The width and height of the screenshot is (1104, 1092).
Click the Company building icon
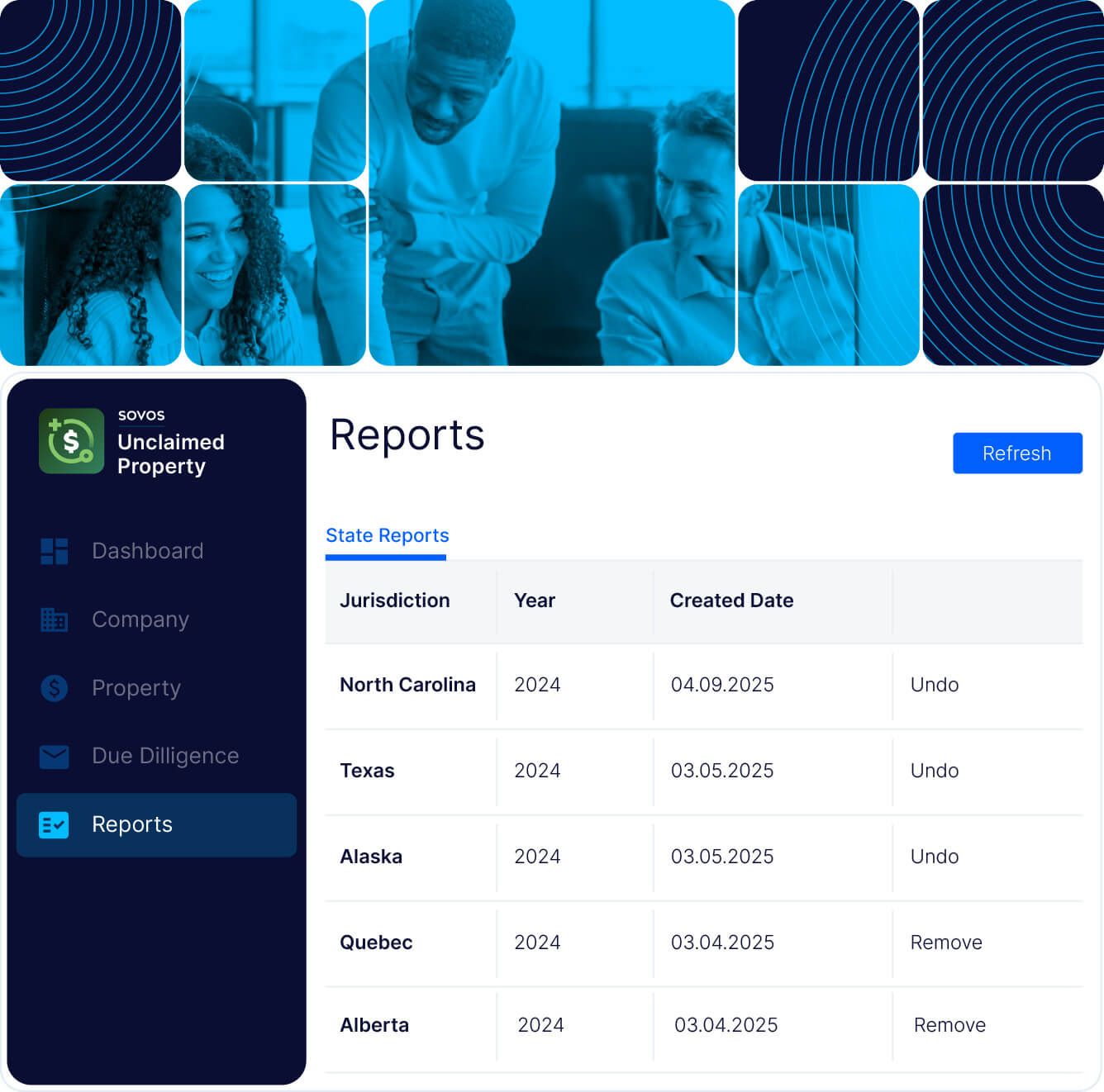click(x=55, y=620)
